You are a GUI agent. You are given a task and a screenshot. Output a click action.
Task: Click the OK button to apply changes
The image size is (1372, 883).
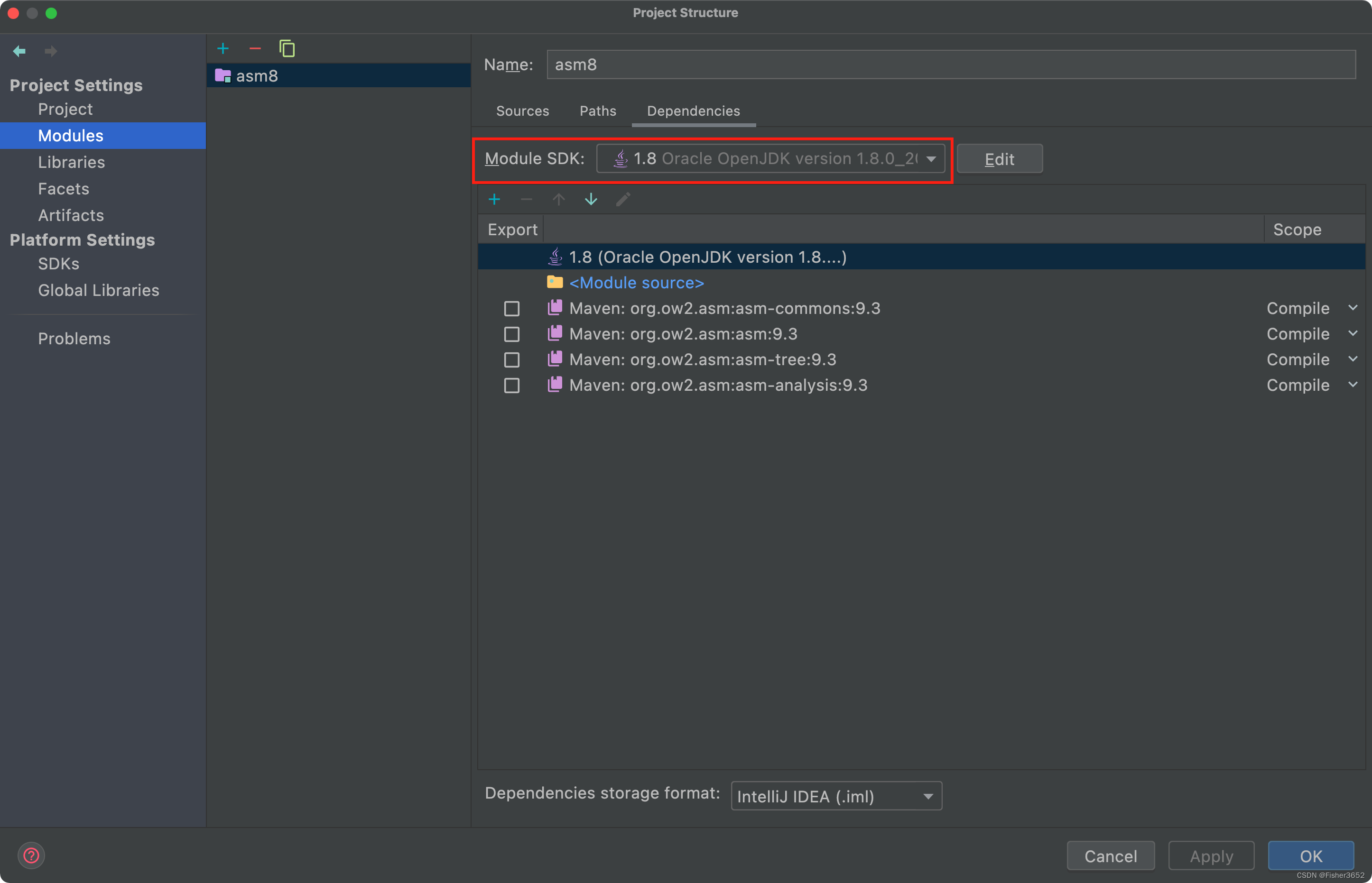pyautogui.click(x=1311, y=855)
